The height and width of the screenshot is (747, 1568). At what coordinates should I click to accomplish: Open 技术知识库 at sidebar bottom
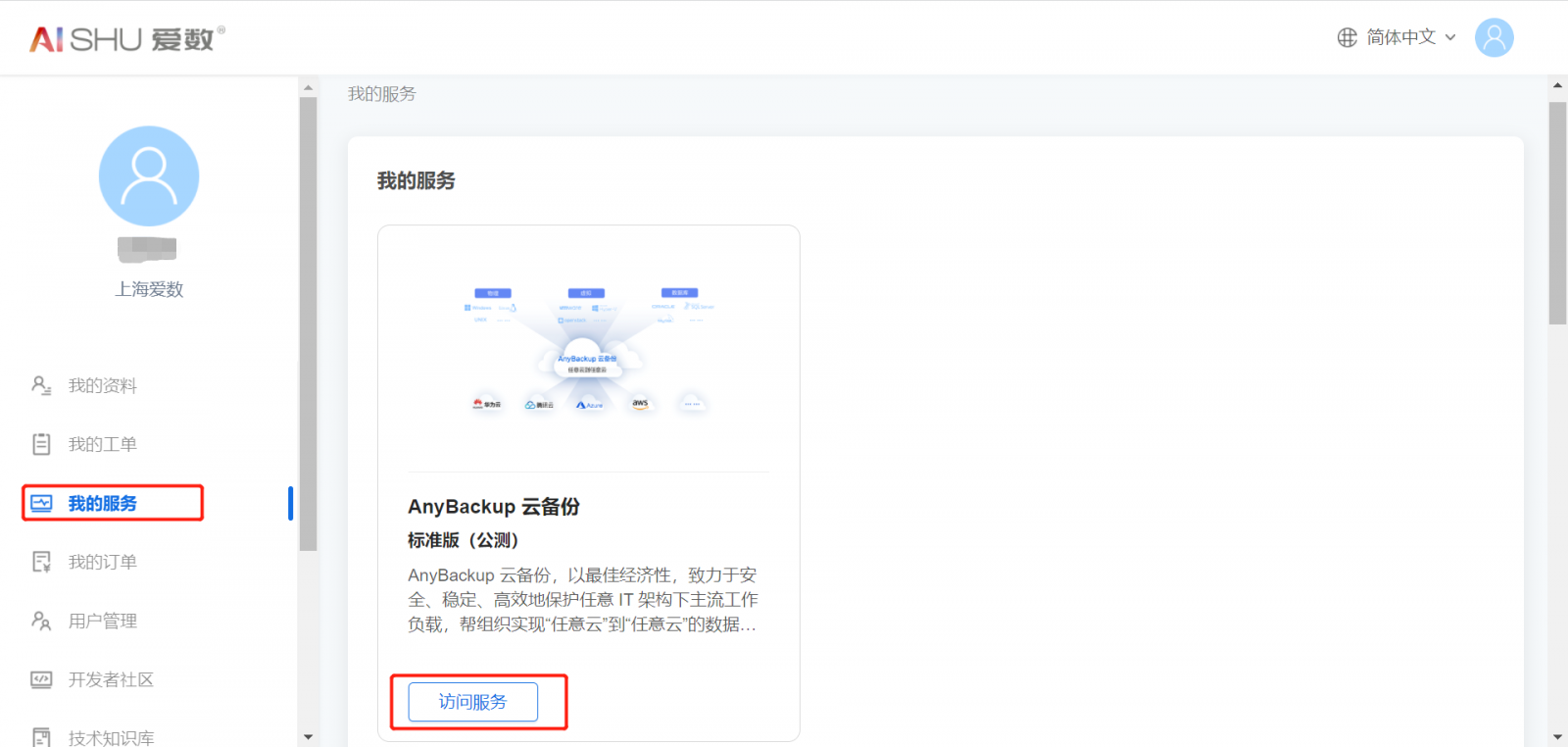pyautogui.click(x=111, y=738)
